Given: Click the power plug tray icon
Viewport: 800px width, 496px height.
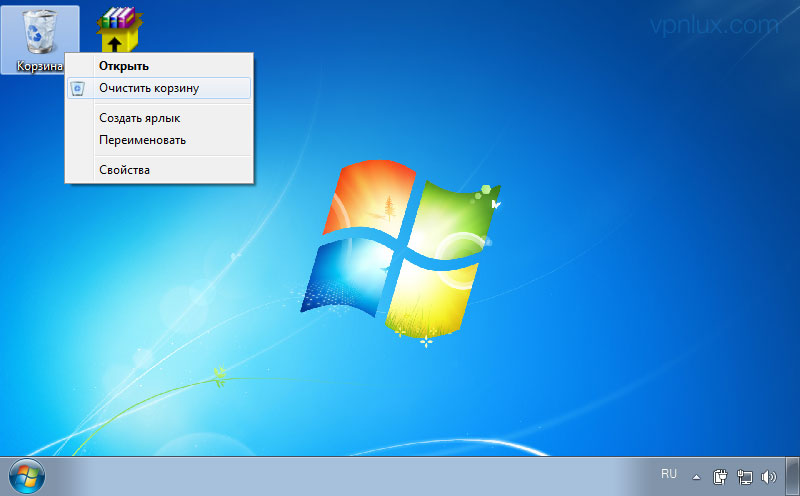Looking at the screenshot, I should (720, 477).
